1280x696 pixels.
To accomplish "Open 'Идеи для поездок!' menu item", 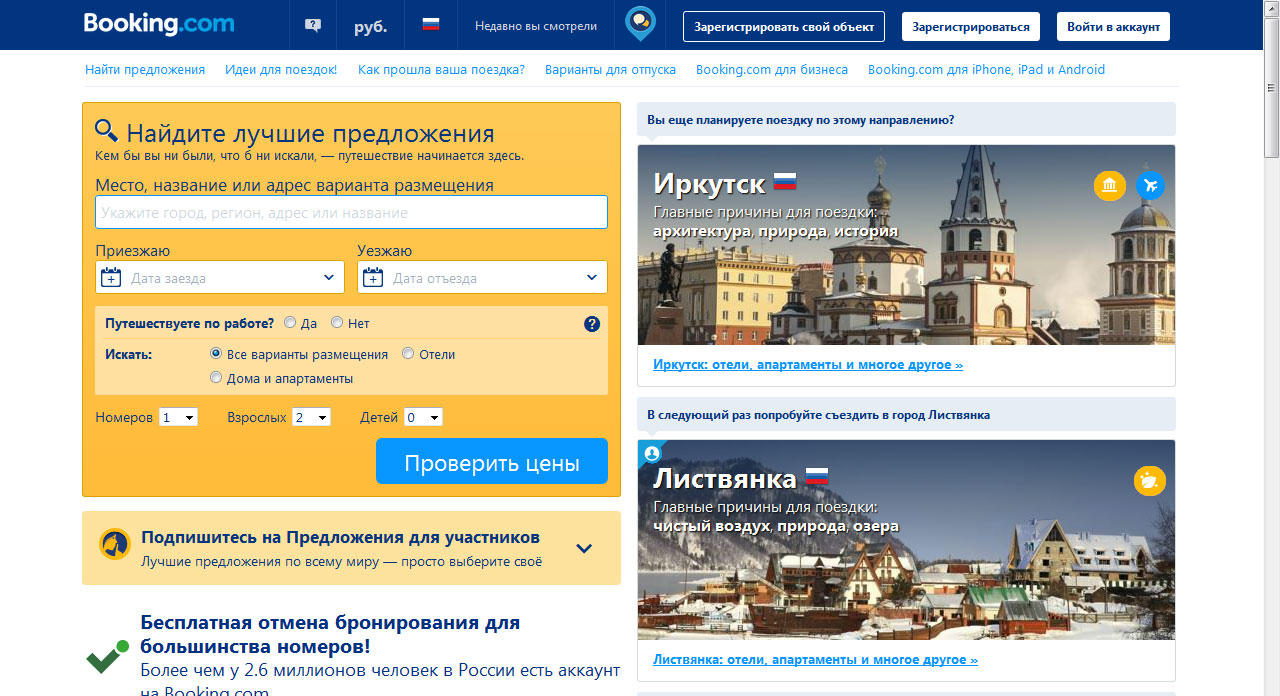I will pos(281,70).
